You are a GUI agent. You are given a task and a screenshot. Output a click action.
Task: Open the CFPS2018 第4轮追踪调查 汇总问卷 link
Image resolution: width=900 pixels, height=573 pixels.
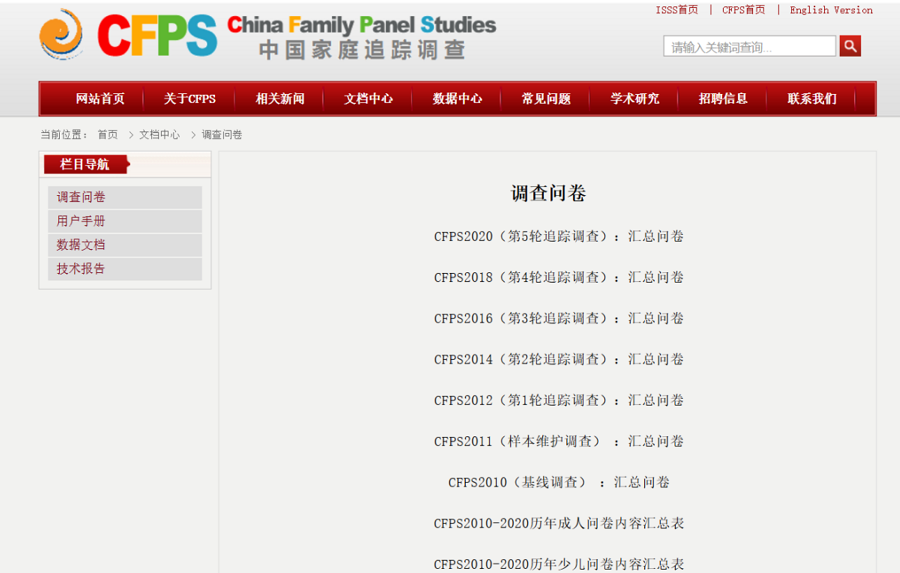[x=559, y=277]
